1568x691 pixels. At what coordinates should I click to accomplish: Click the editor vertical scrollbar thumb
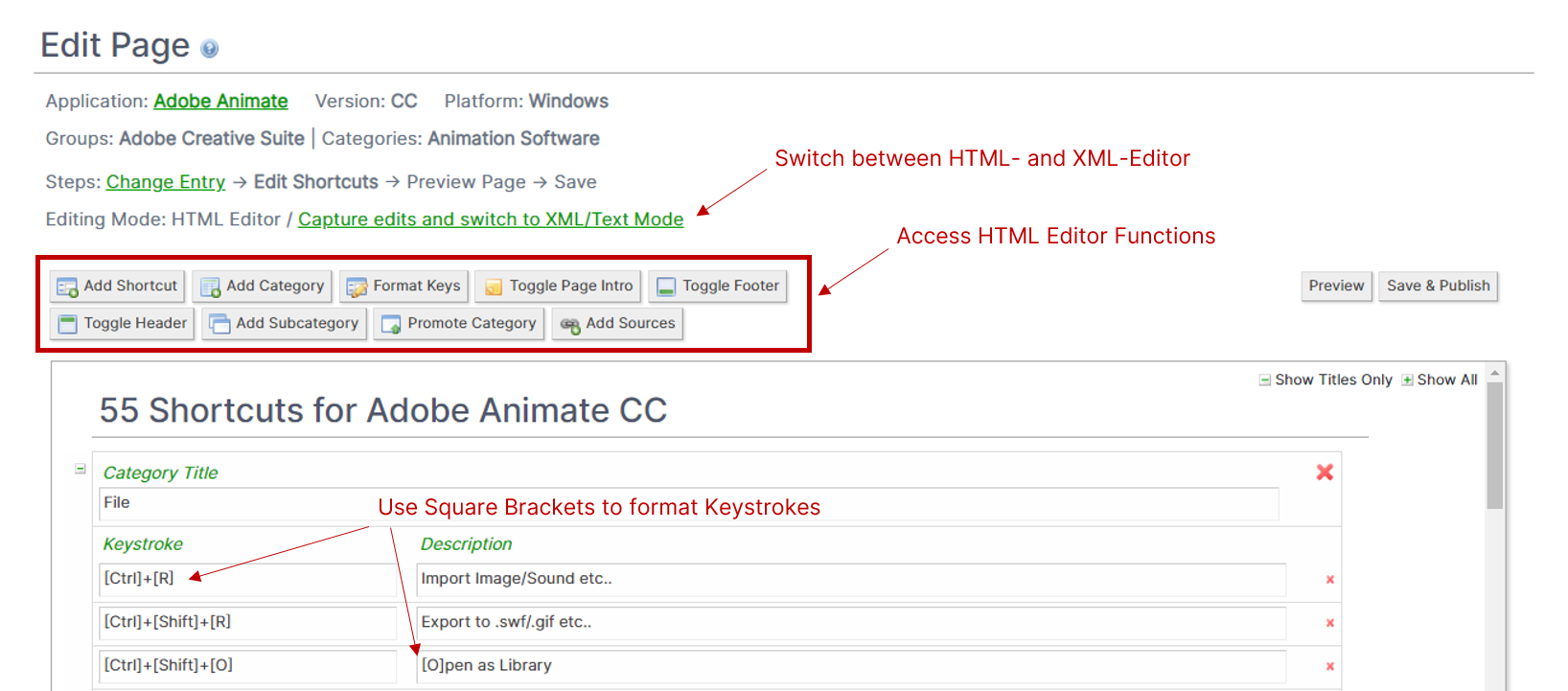[1494, 446]
